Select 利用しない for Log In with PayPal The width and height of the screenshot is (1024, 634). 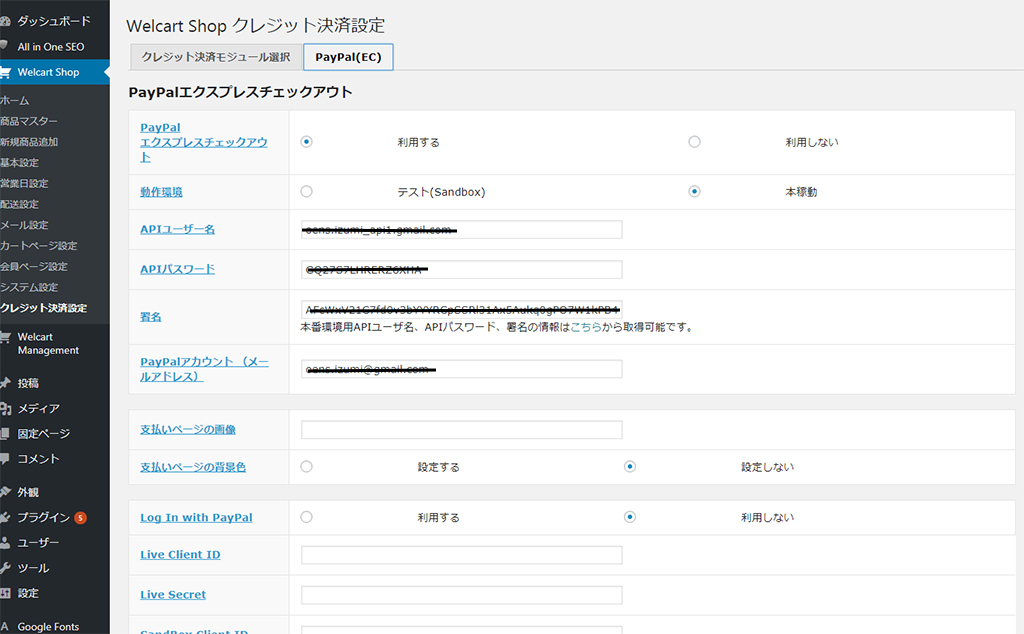[x=630, y=516]
